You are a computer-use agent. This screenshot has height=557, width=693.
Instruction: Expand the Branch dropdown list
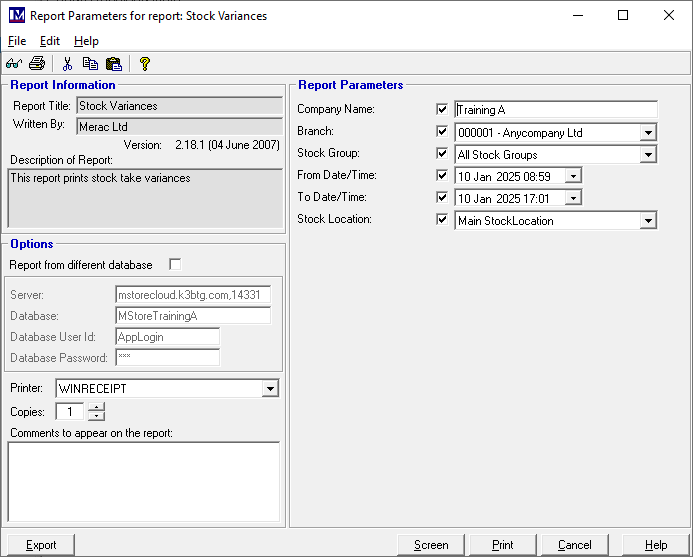648,132
